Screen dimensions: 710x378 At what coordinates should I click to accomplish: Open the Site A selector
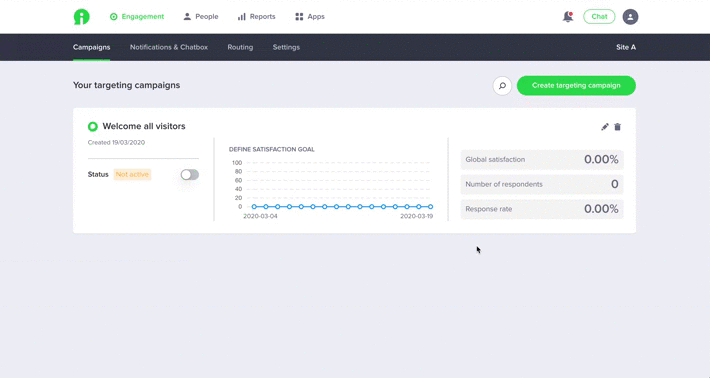pos(626,47)
